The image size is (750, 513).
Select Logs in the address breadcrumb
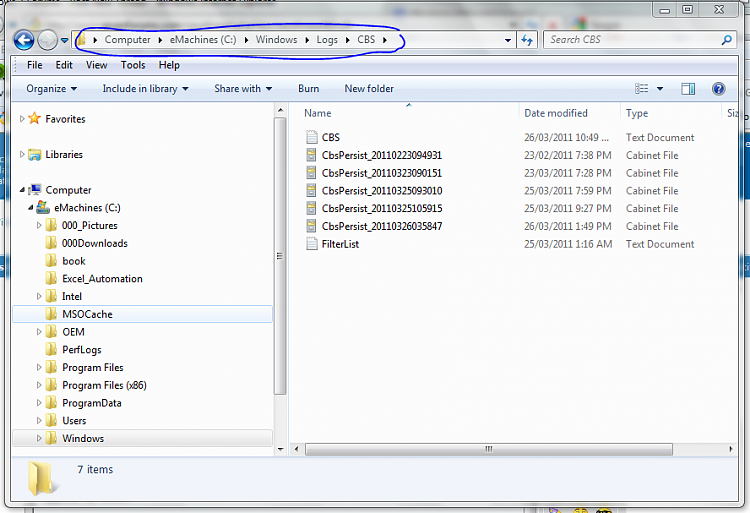coord(327,40)
